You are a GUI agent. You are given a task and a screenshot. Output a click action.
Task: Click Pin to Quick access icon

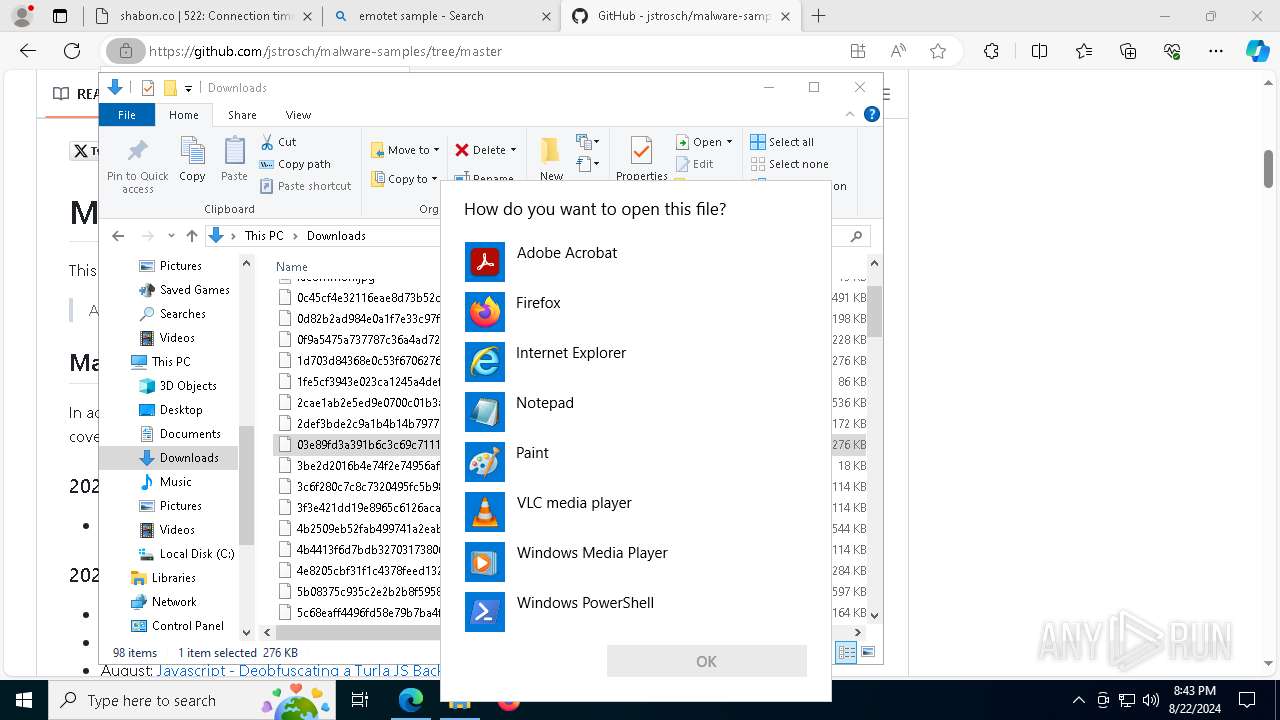click(x=138, y=166)
